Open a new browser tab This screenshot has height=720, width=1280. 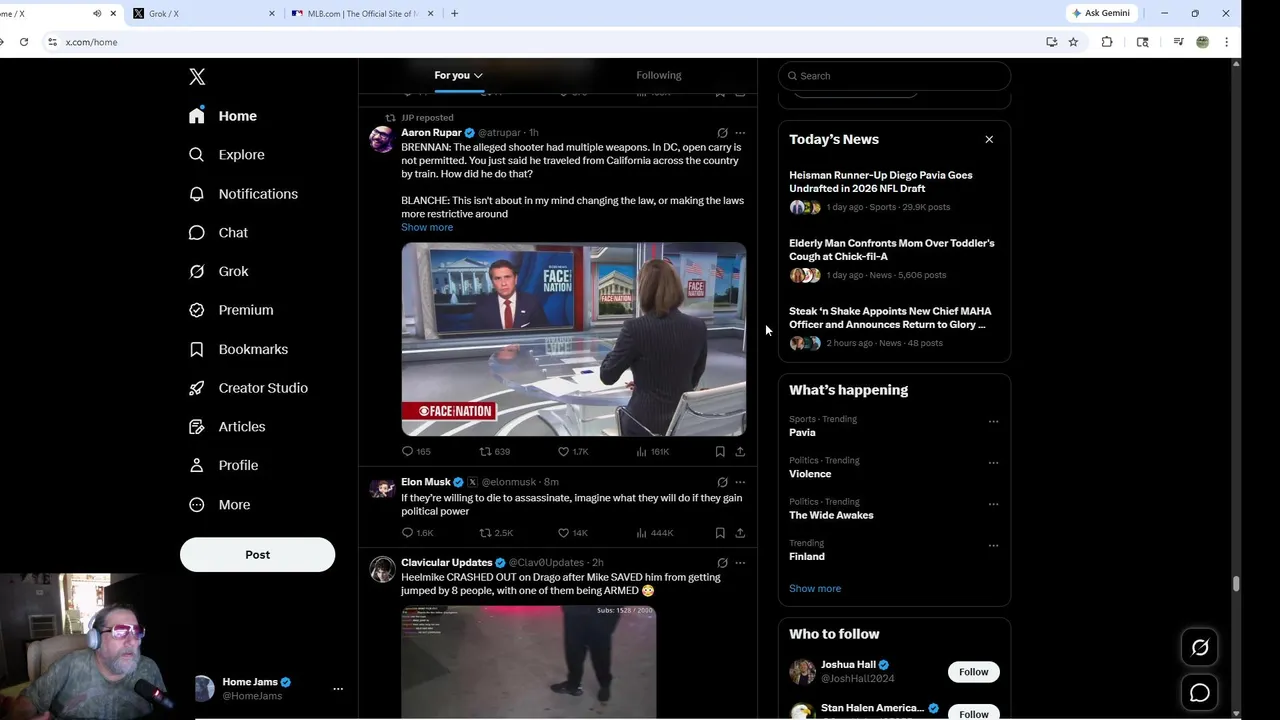[454, 14]
